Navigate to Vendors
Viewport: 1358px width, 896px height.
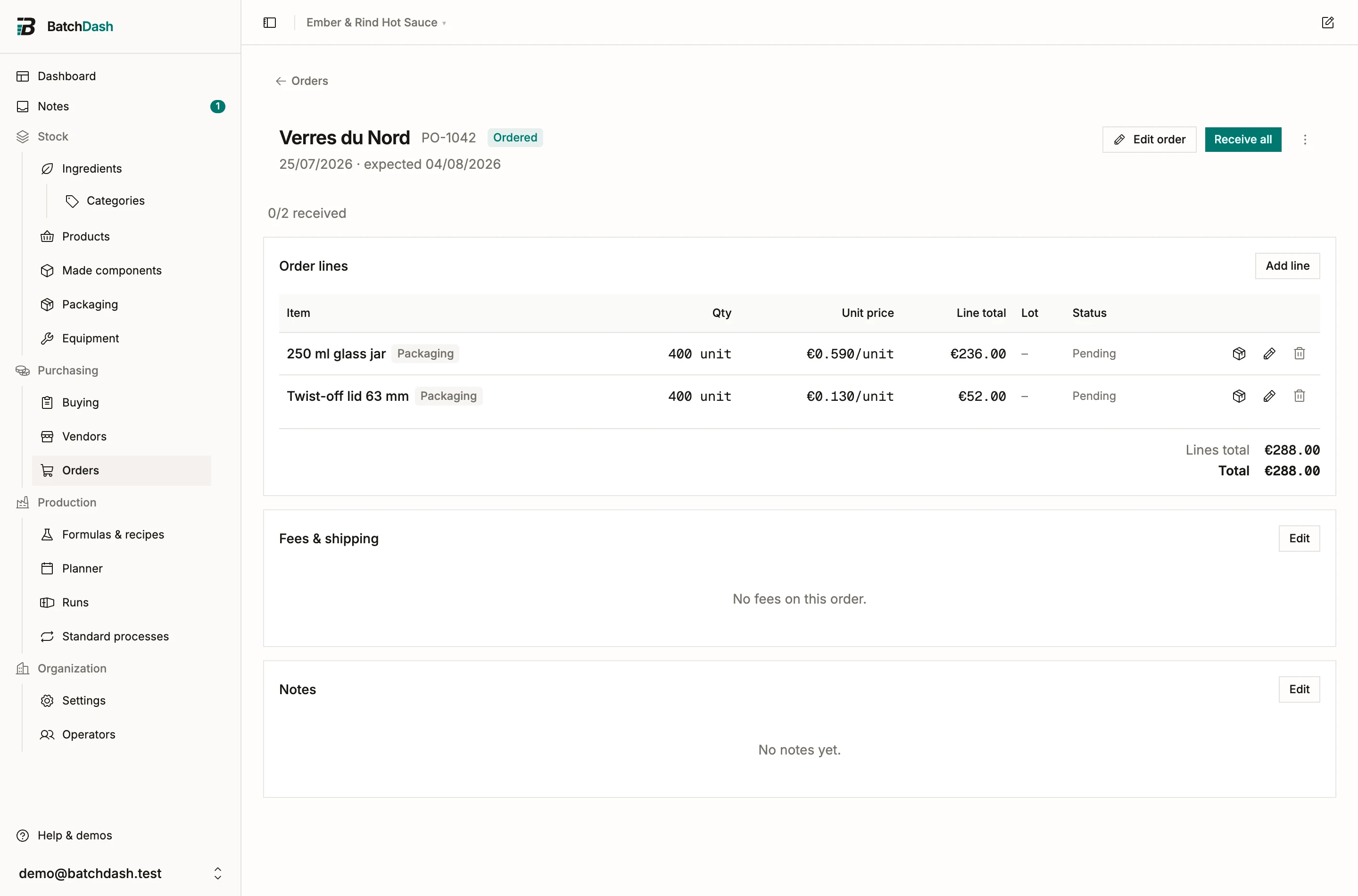tap(122, 437)
